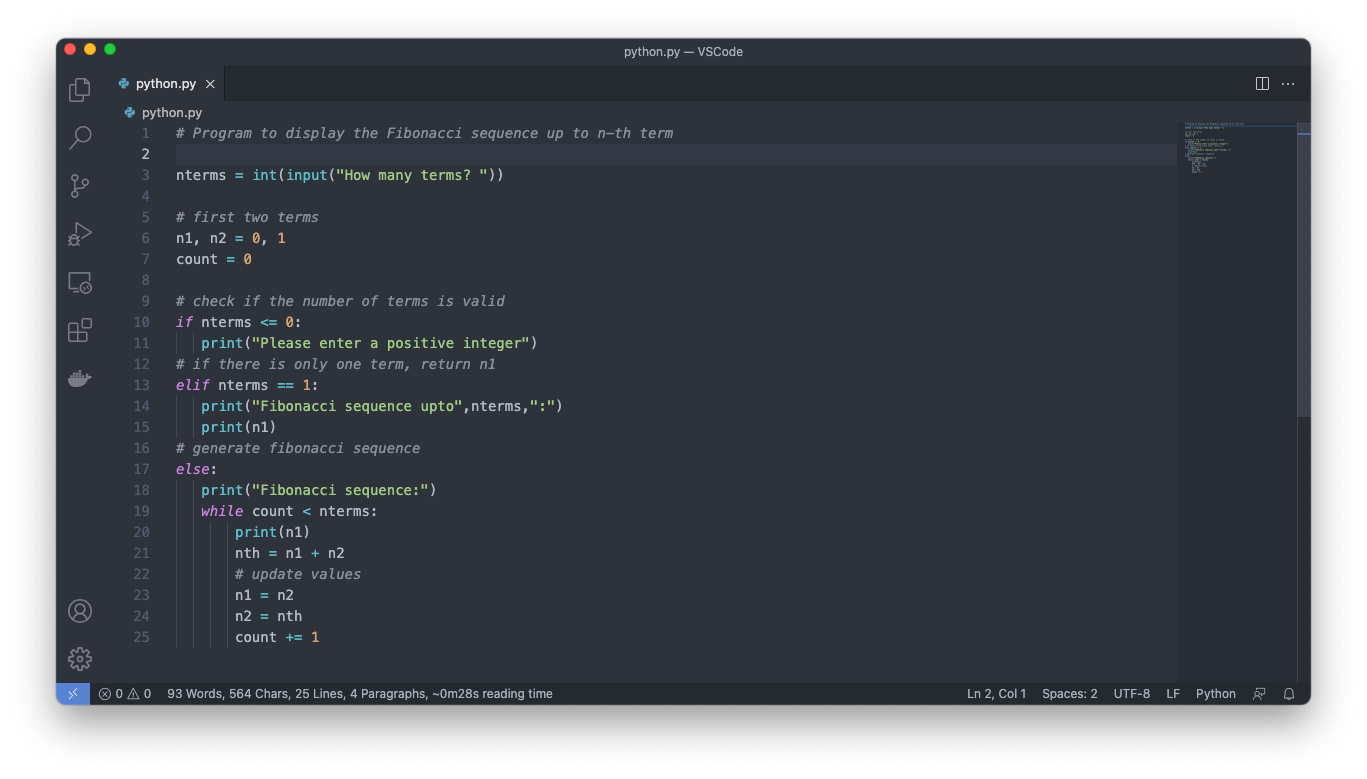Close the python.py tab
This screenshot has width=1367, height=779.
[x=210, y=84]
